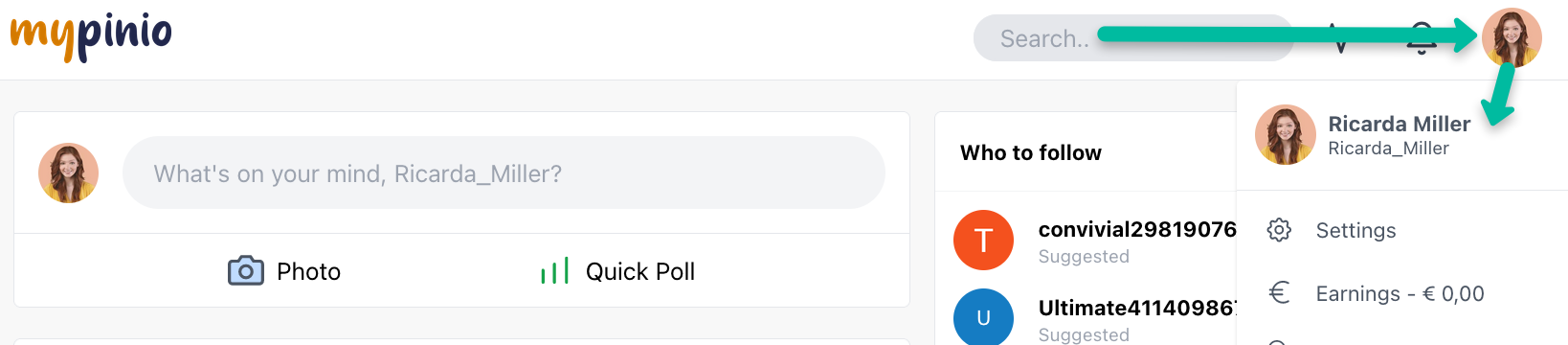
Task: Toggle the profile menu via top-right avatar
Action: click(x=1512, y=38)
